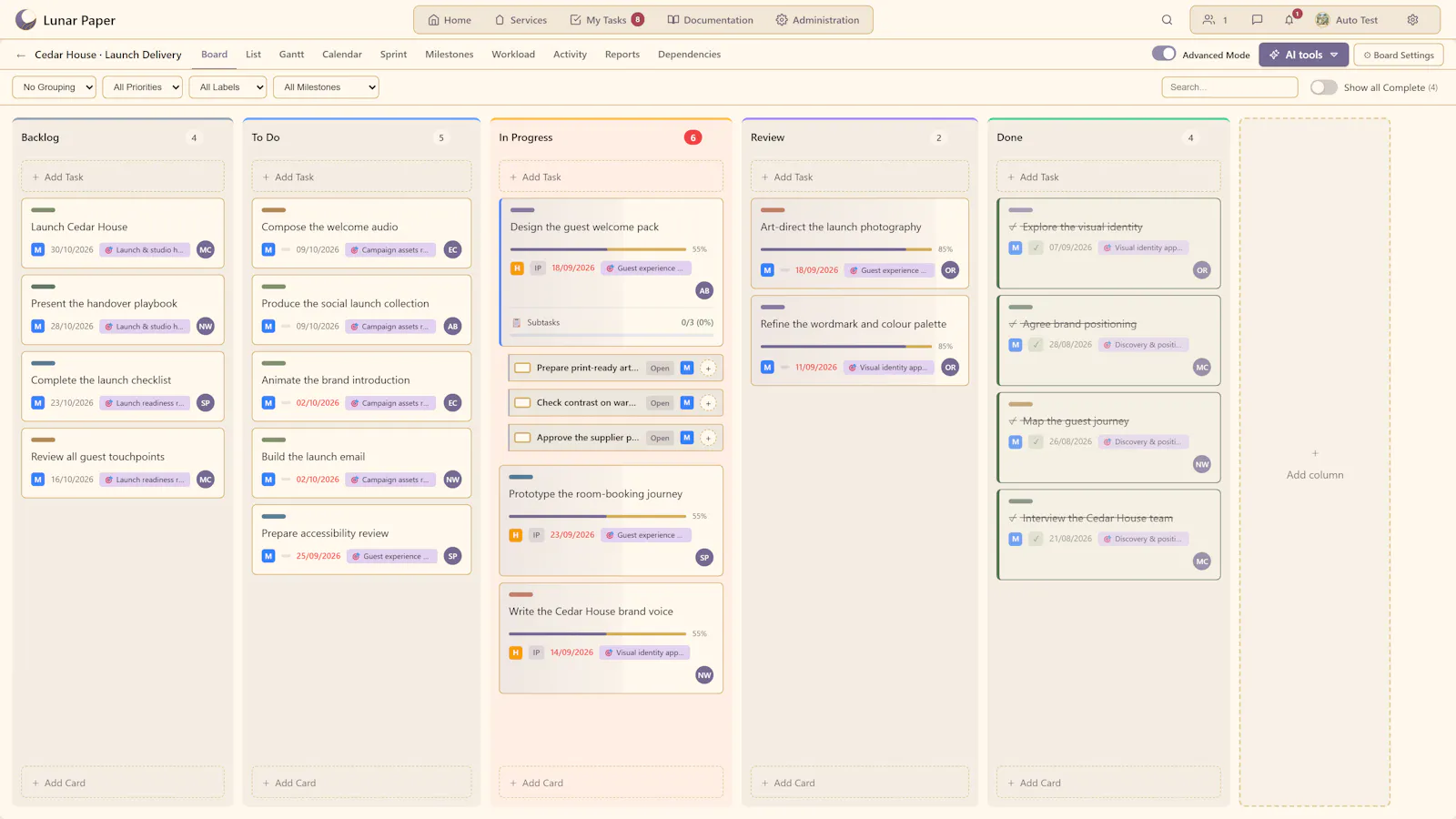Open the Build the launch email card
Viewport: 1456px width, 819px height.
coord(361,463)
